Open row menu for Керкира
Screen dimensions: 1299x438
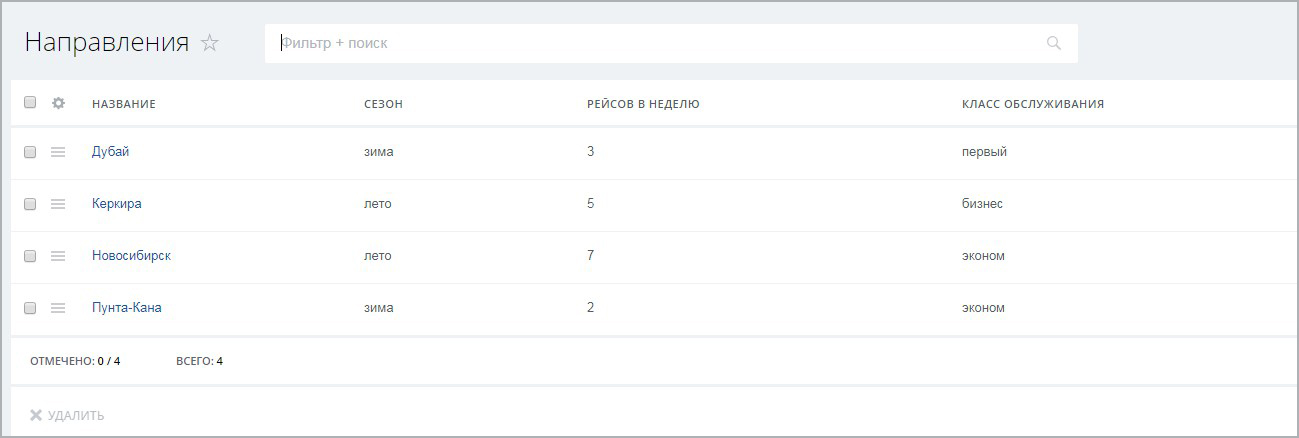58,203
